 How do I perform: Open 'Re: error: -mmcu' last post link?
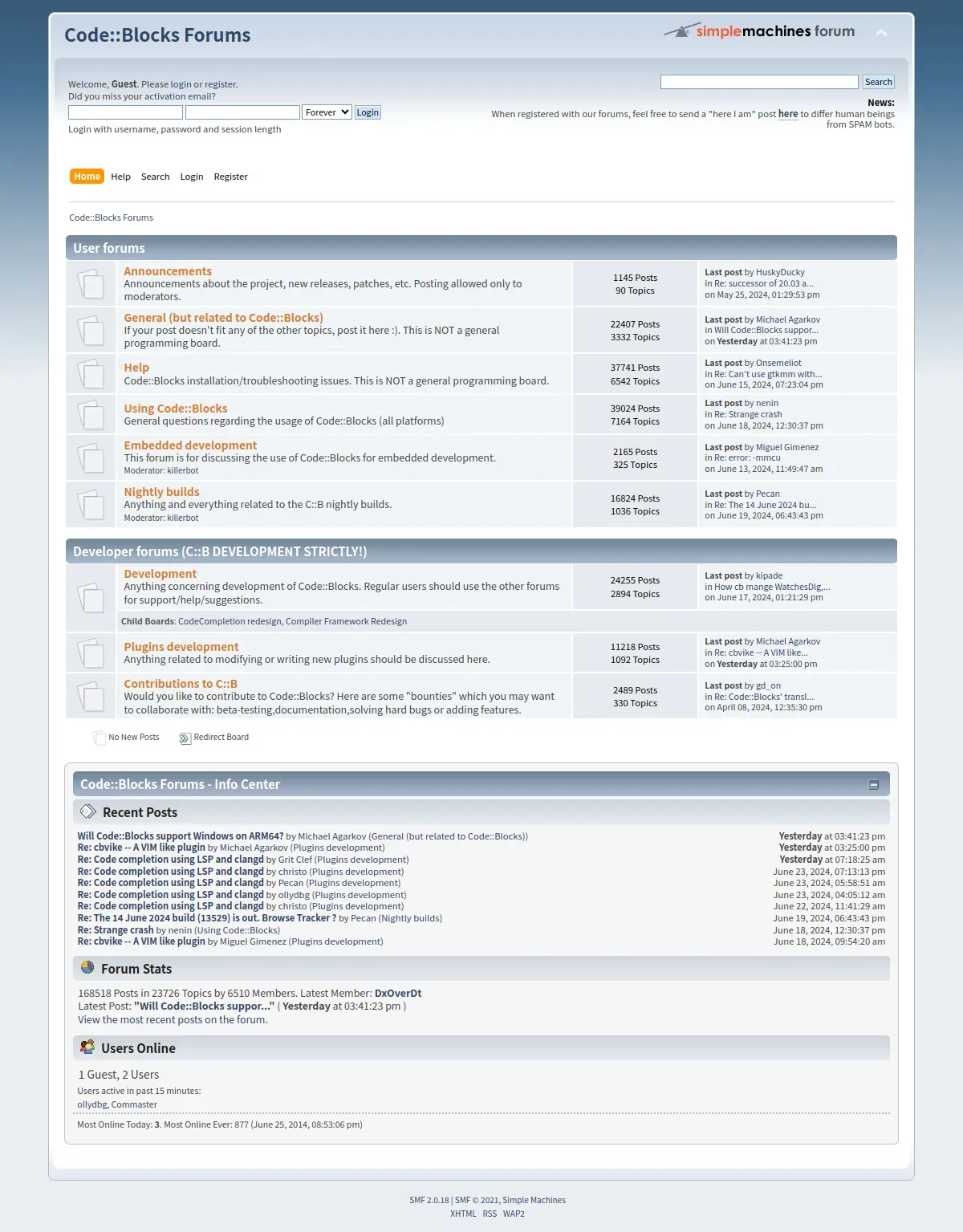(x=747, y=457)
